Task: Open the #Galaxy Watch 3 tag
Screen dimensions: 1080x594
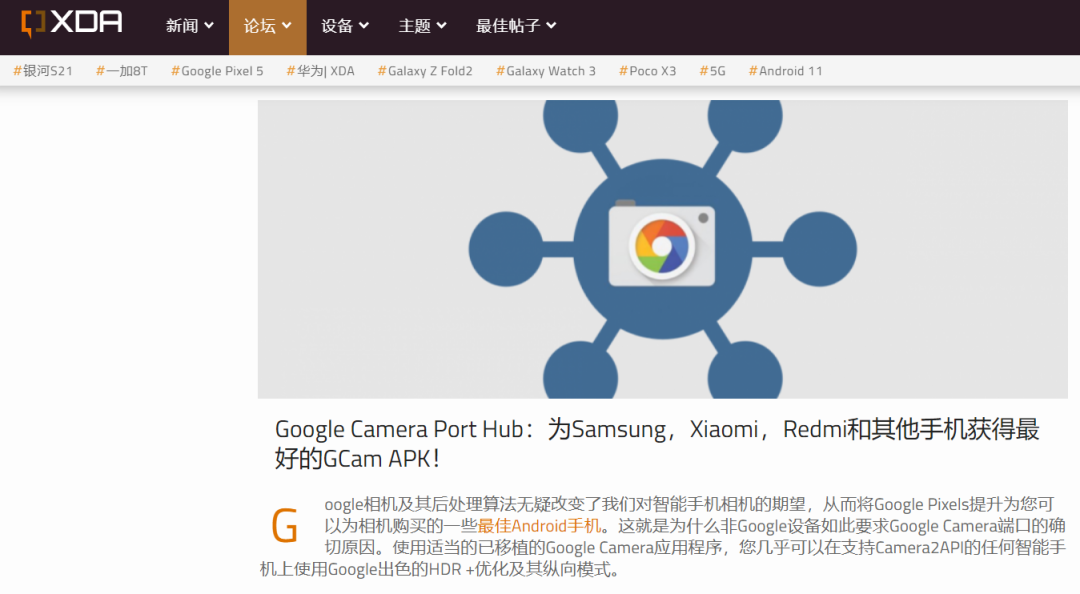Action: click(546, 71)
